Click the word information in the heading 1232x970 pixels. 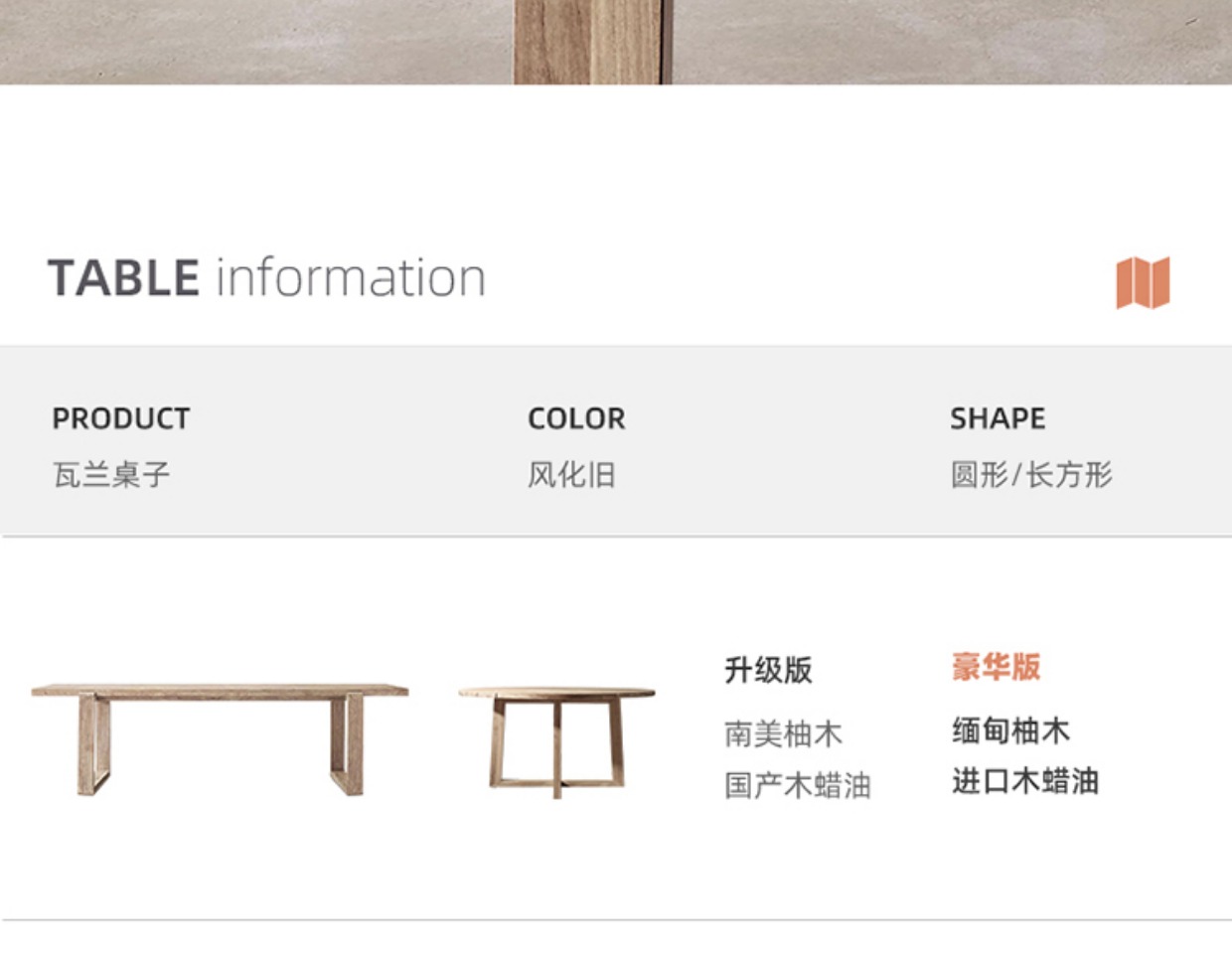[x=351, y=277]
